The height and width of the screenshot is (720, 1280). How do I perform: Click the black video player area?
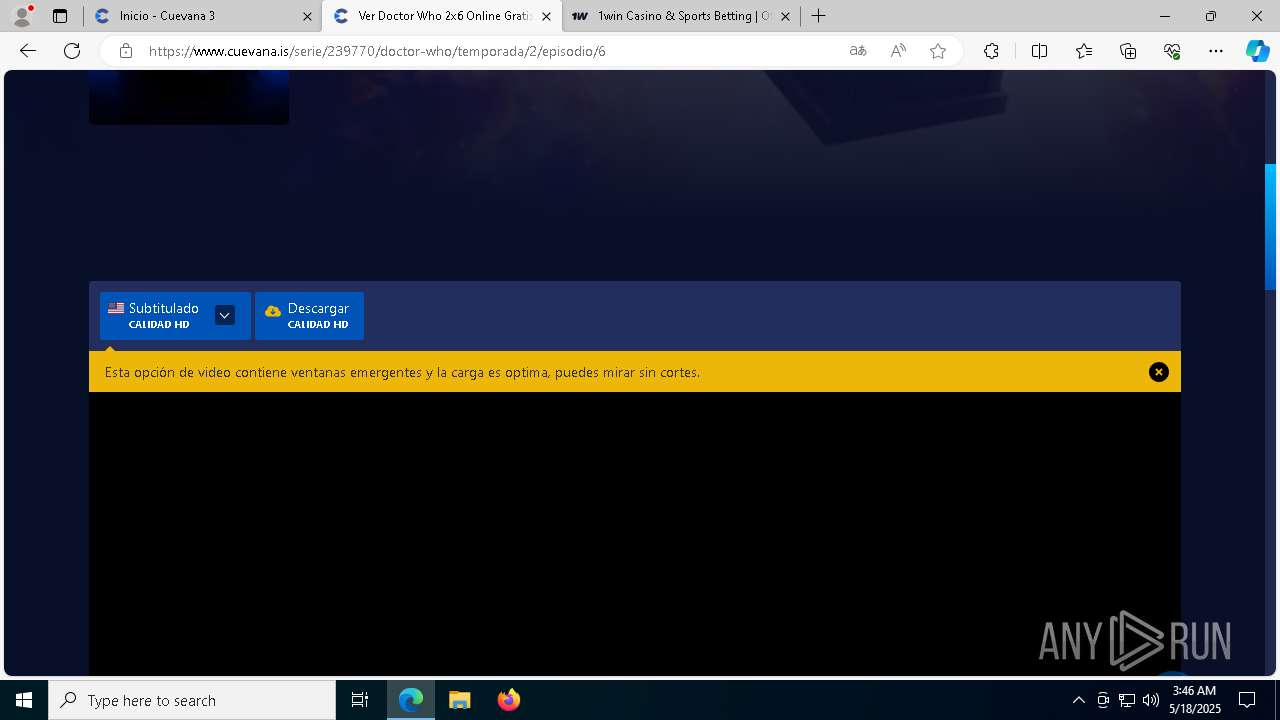pyautogui.click(x=635, y=533)
